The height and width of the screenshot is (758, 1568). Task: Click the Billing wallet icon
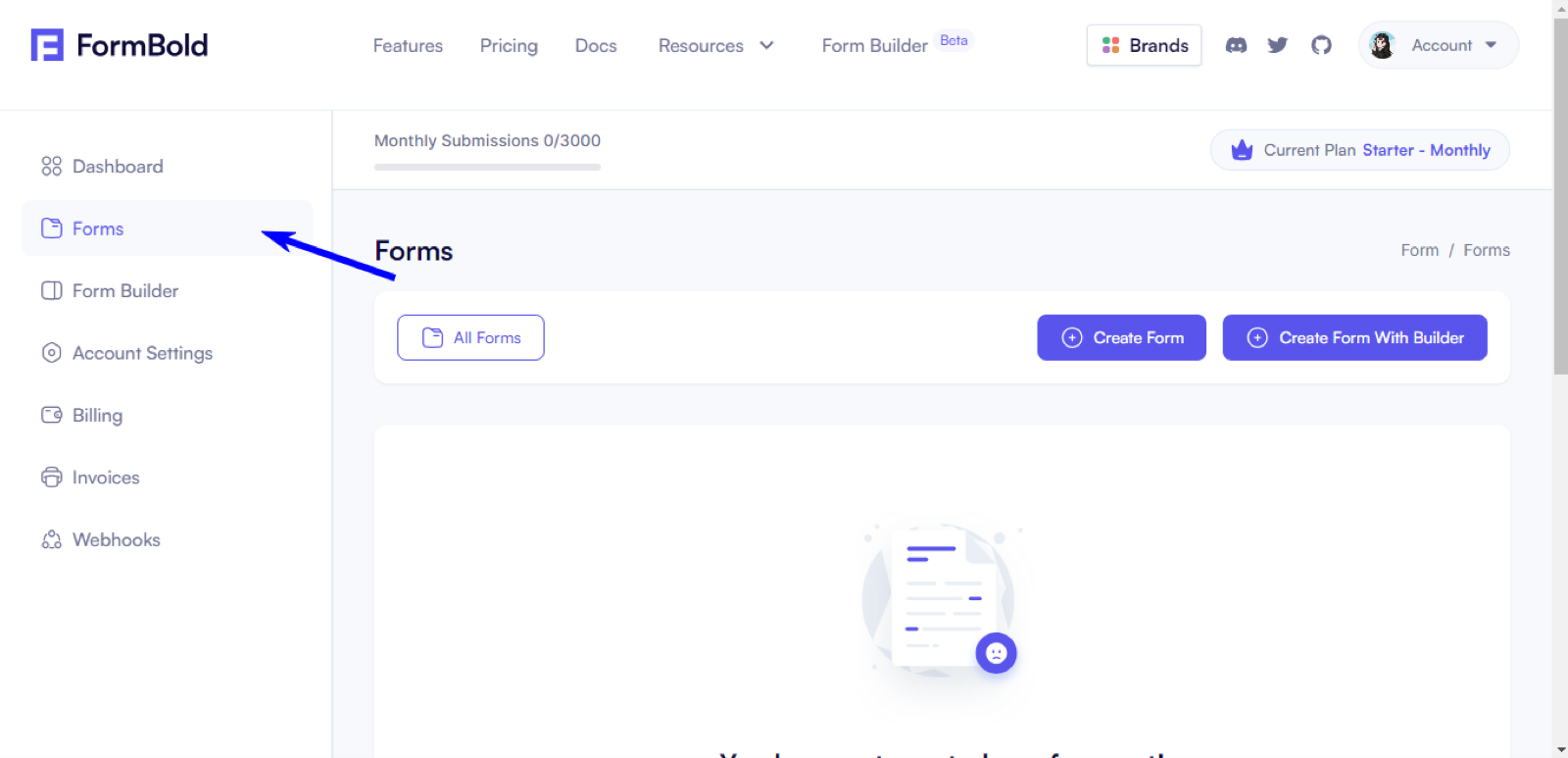coord(52,415)
